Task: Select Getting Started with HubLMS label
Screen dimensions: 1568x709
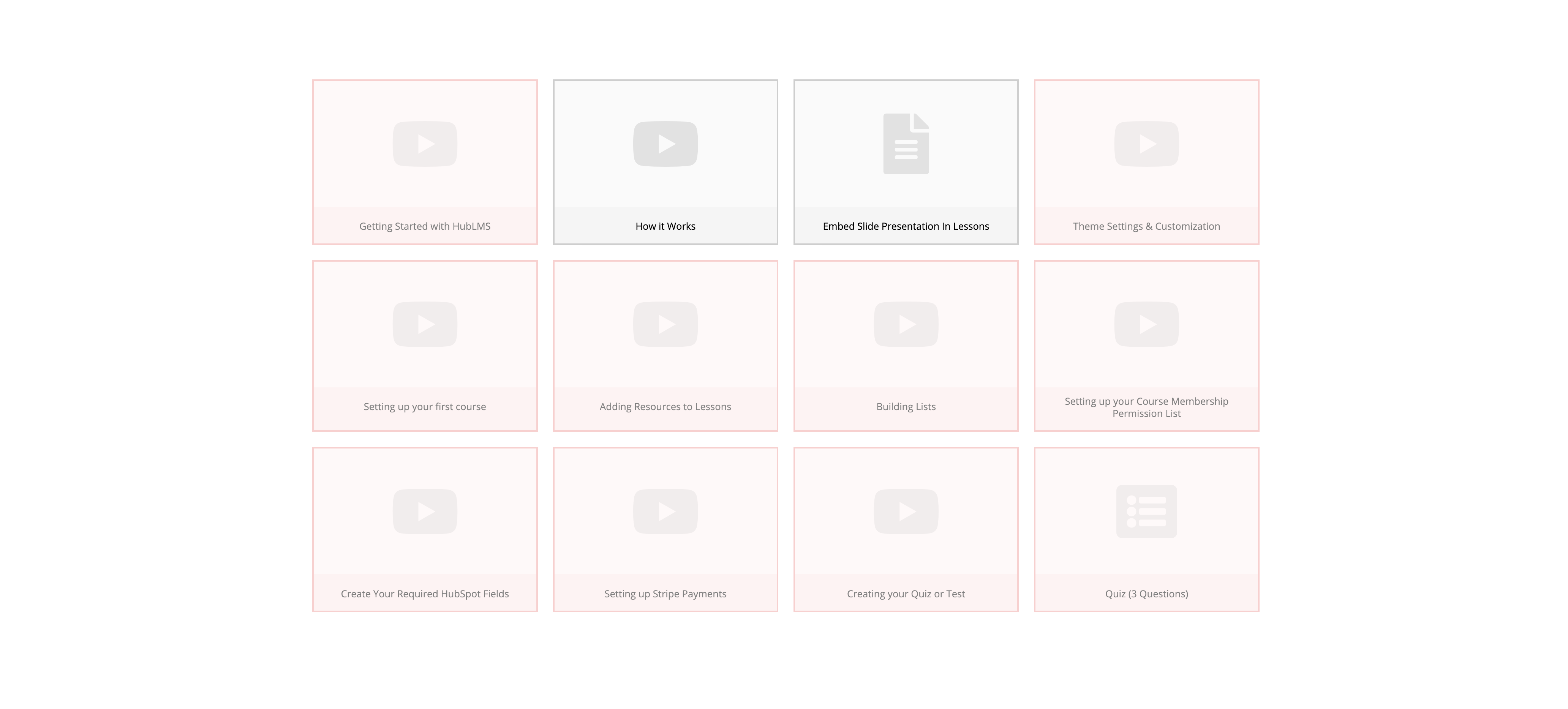Action: (x=425, y=226)
